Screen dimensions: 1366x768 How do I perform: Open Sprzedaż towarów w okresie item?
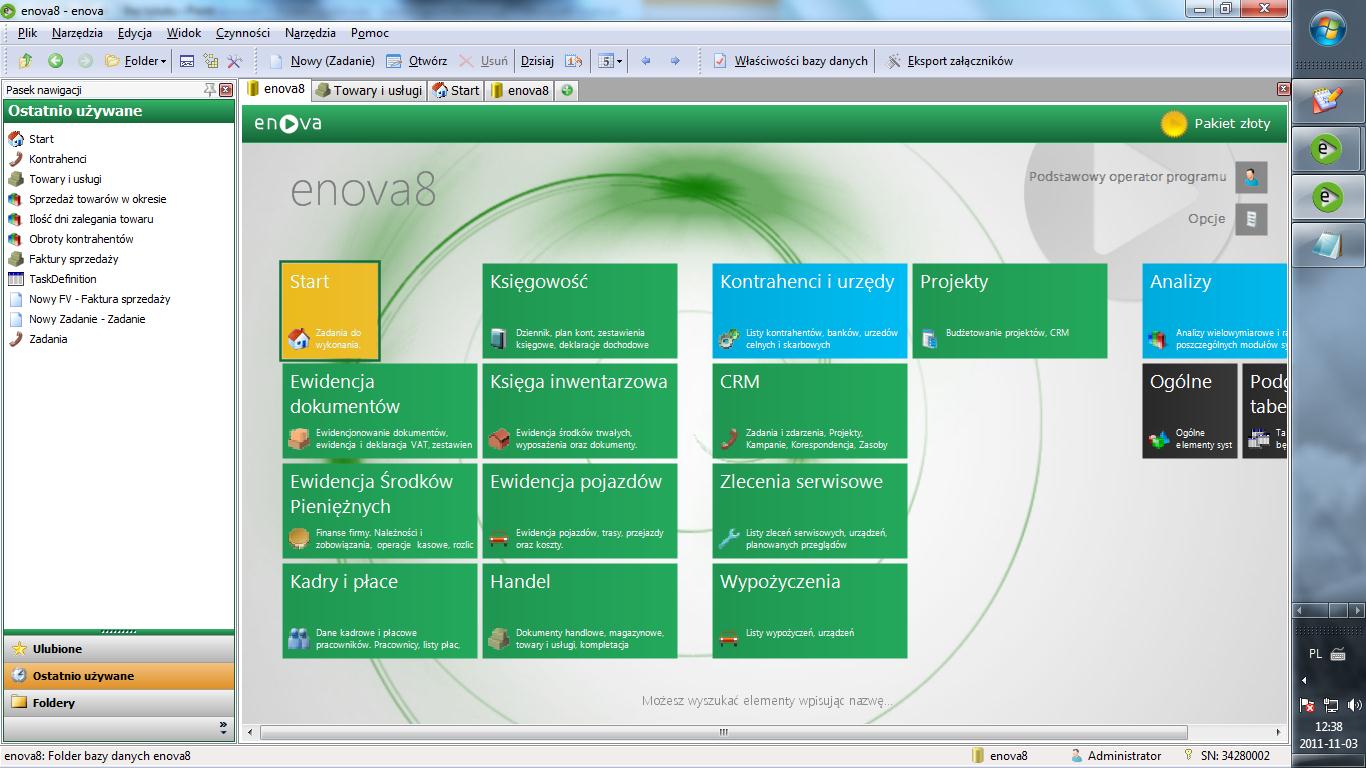click(97, 199)
